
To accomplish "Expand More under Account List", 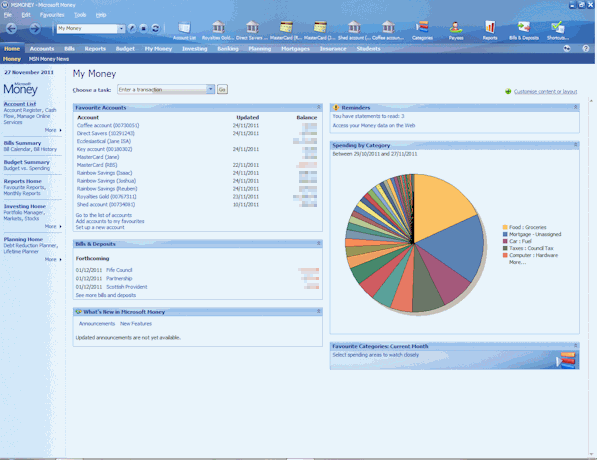I will [53, 130].
